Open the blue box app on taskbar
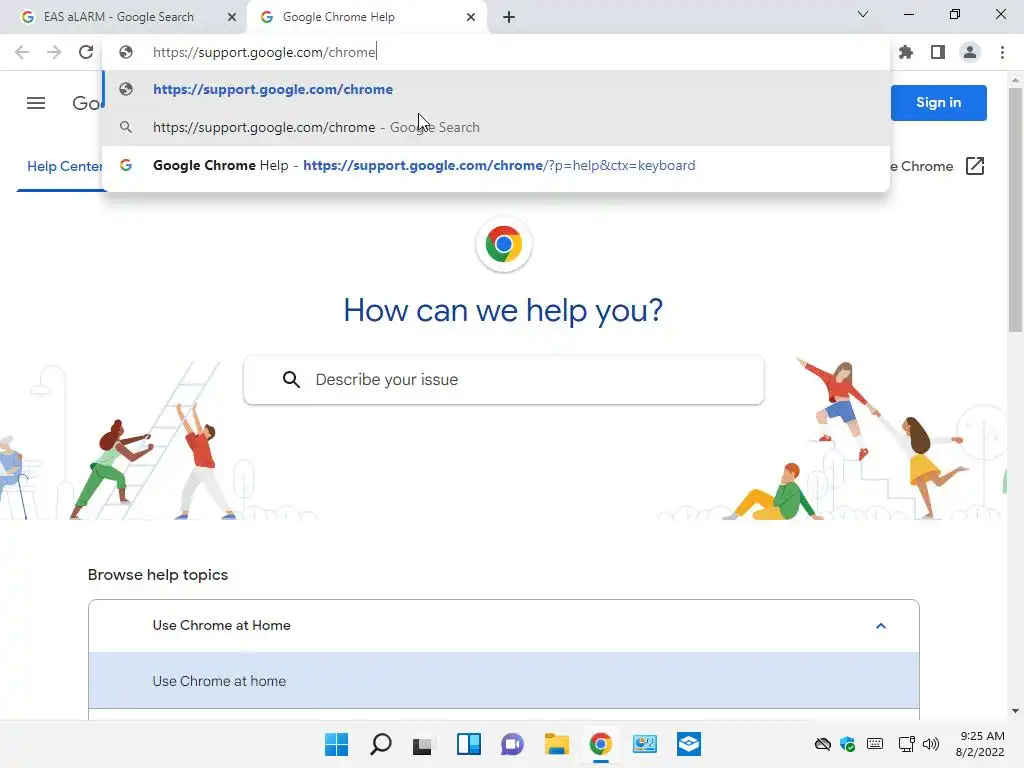1024x768 pixels. pyautogui.click(x=688, y=744)
